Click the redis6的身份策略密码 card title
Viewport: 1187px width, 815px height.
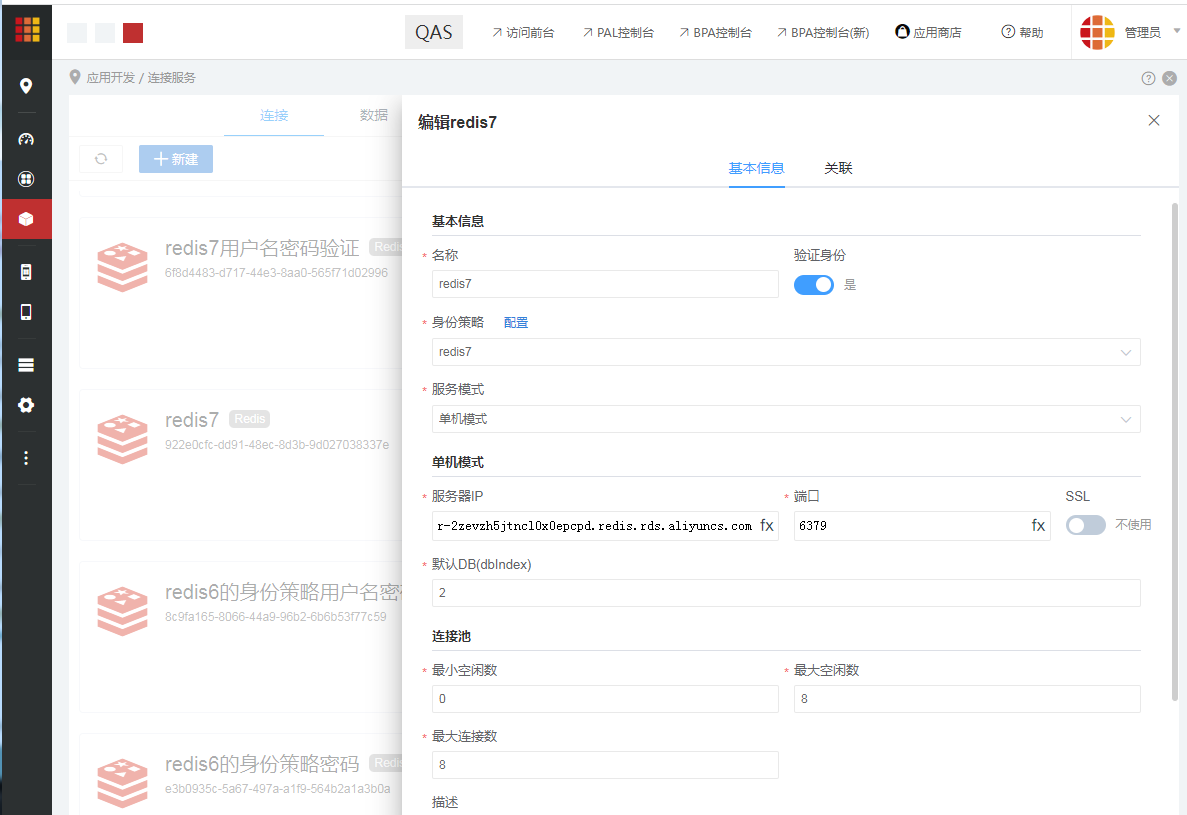[262, 764]
